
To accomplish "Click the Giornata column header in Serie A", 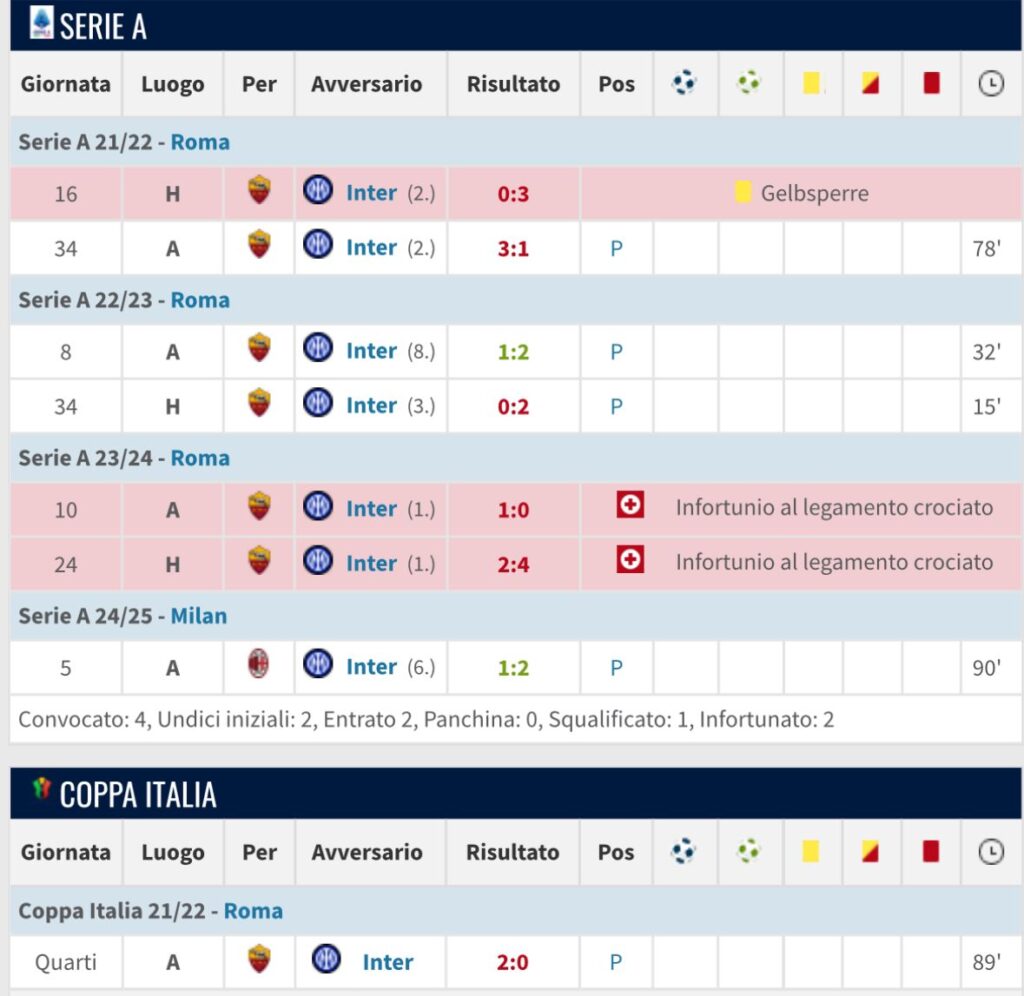I will [66, 84].
